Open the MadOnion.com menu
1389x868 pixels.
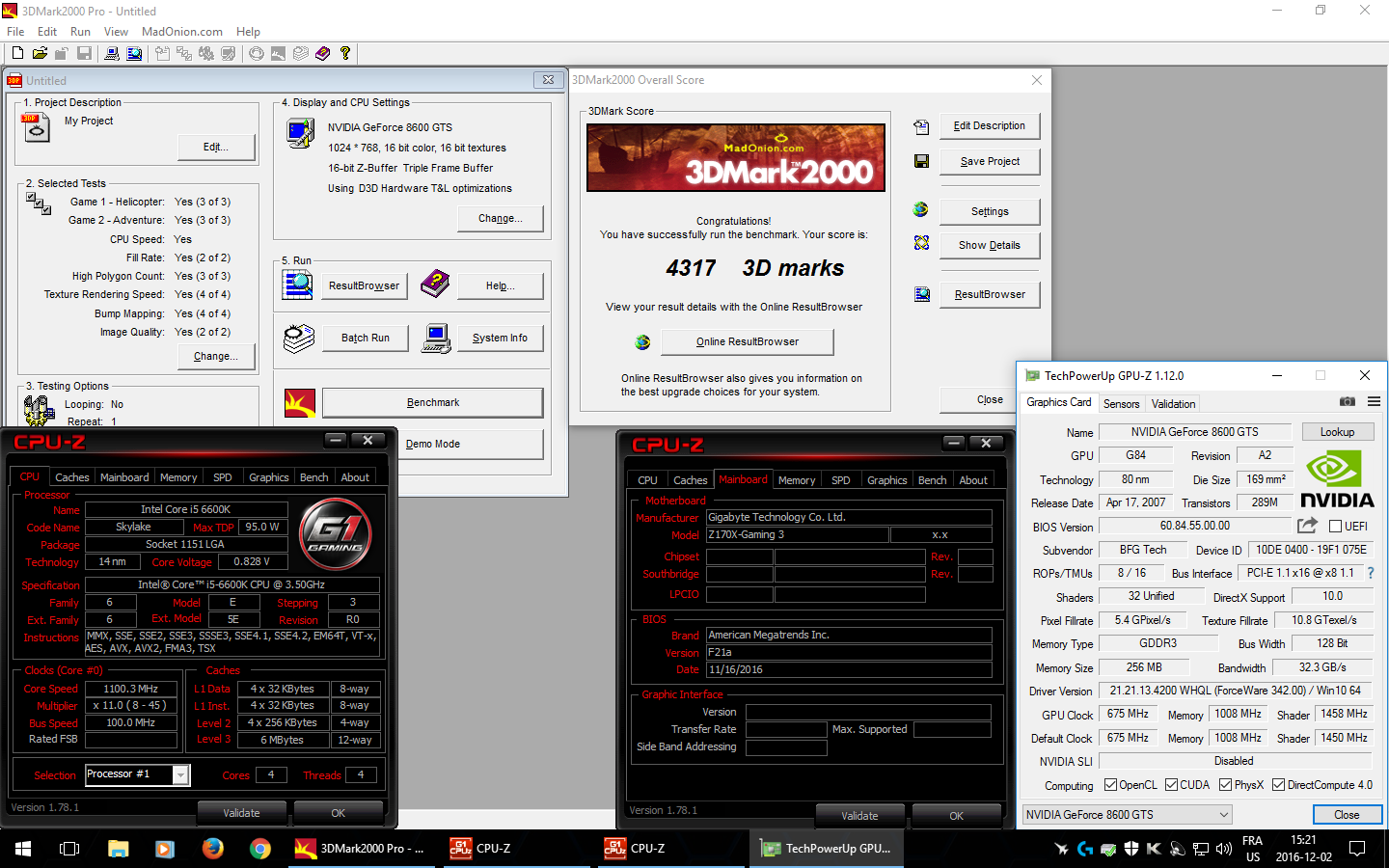pos(181,31)
